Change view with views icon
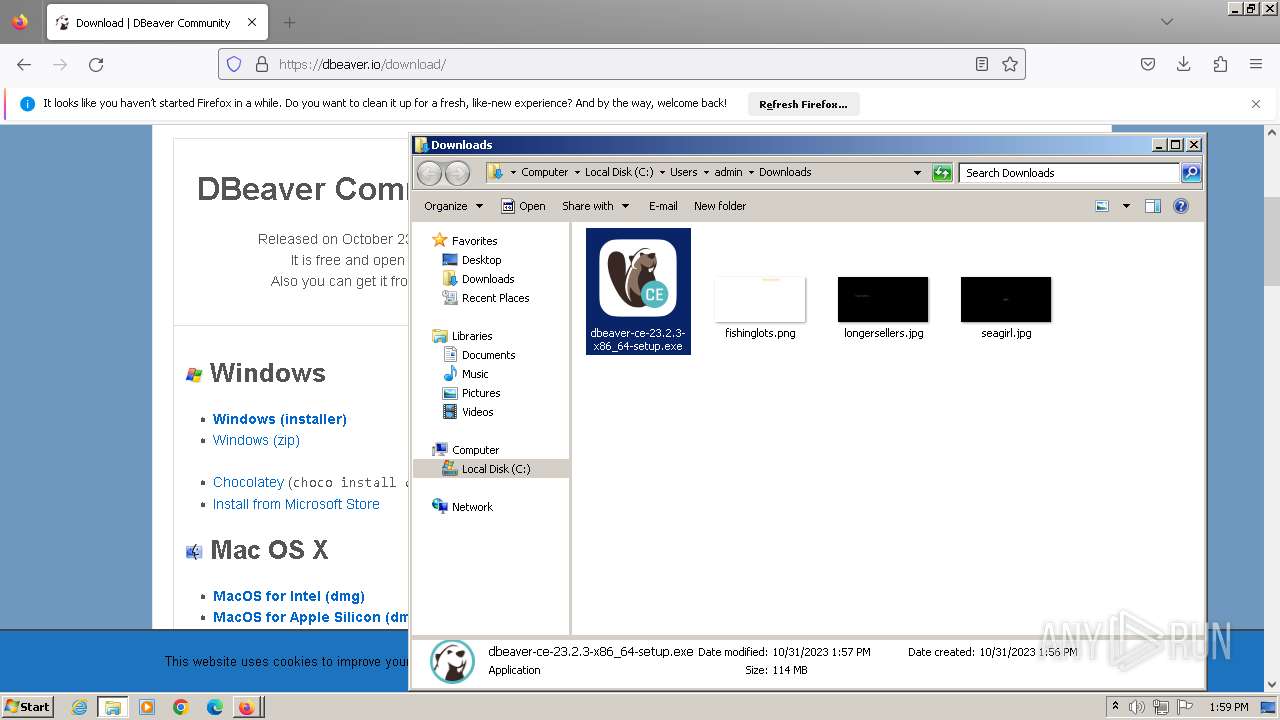1280x720 pixels. coord(1102,206)
